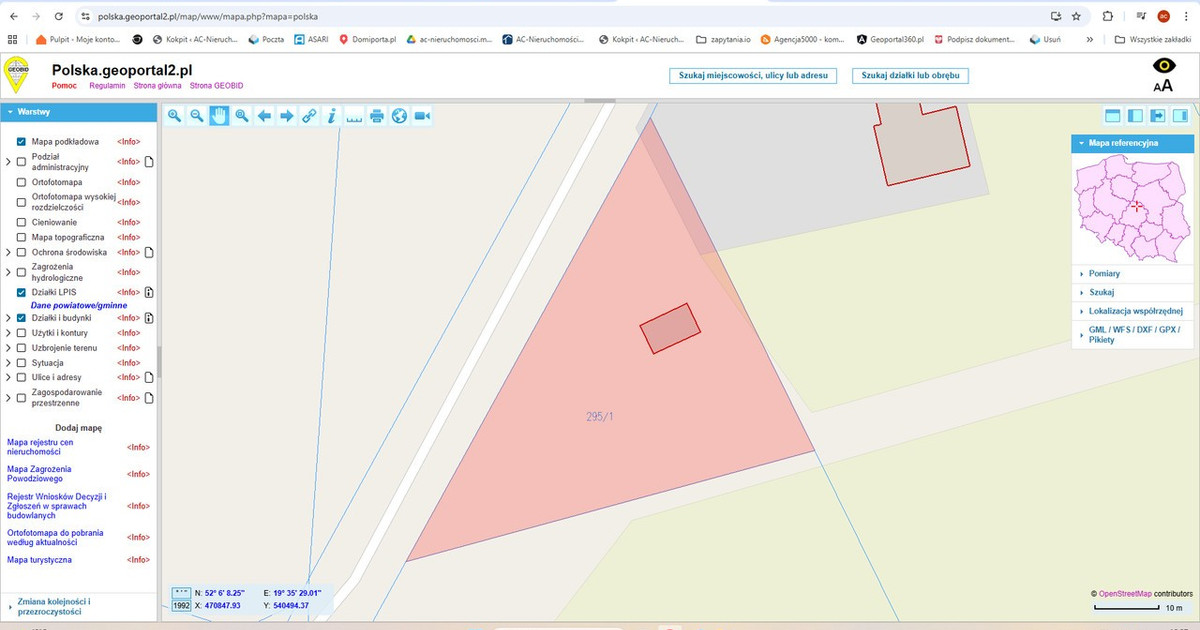Activate the pan hand tool
This screenshot has height=630, width=1200.
[x=219, y=116]
